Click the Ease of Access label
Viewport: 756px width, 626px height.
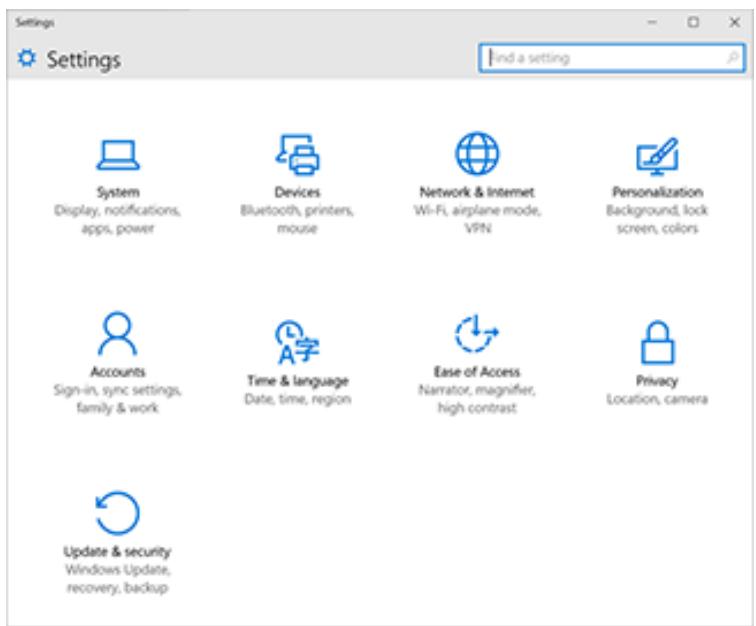(x=477, y=372)
